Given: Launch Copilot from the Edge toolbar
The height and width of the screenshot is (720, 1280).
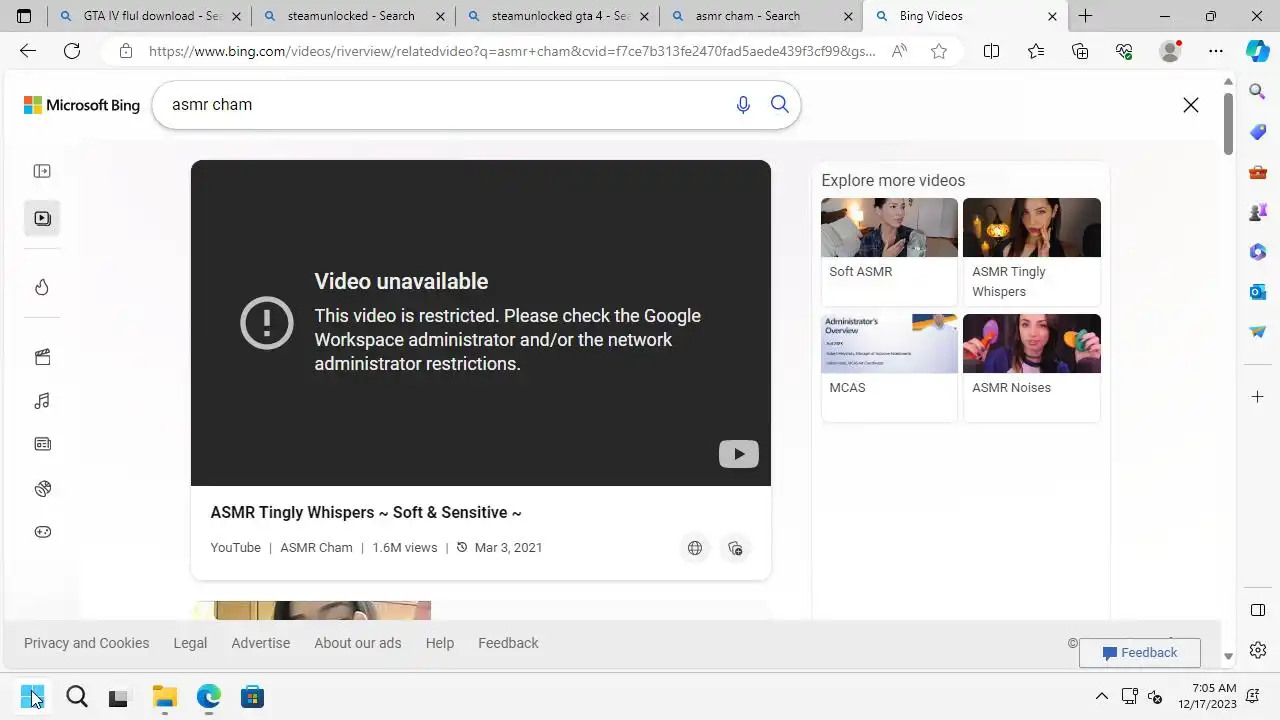Looking at the screenshot, I should click(1258, 51).
